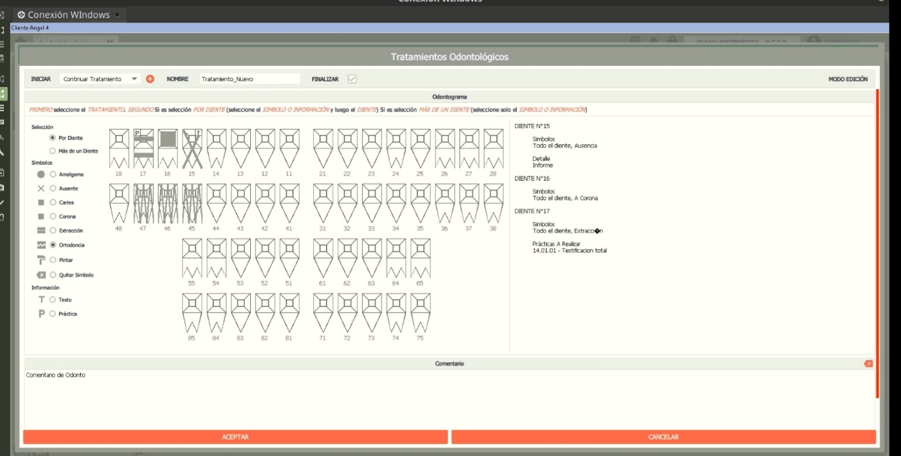Toggle the Finalizar checkbox
Viewport: 901px width, 456px height.
pyautogui.click(x=352, y=79)
